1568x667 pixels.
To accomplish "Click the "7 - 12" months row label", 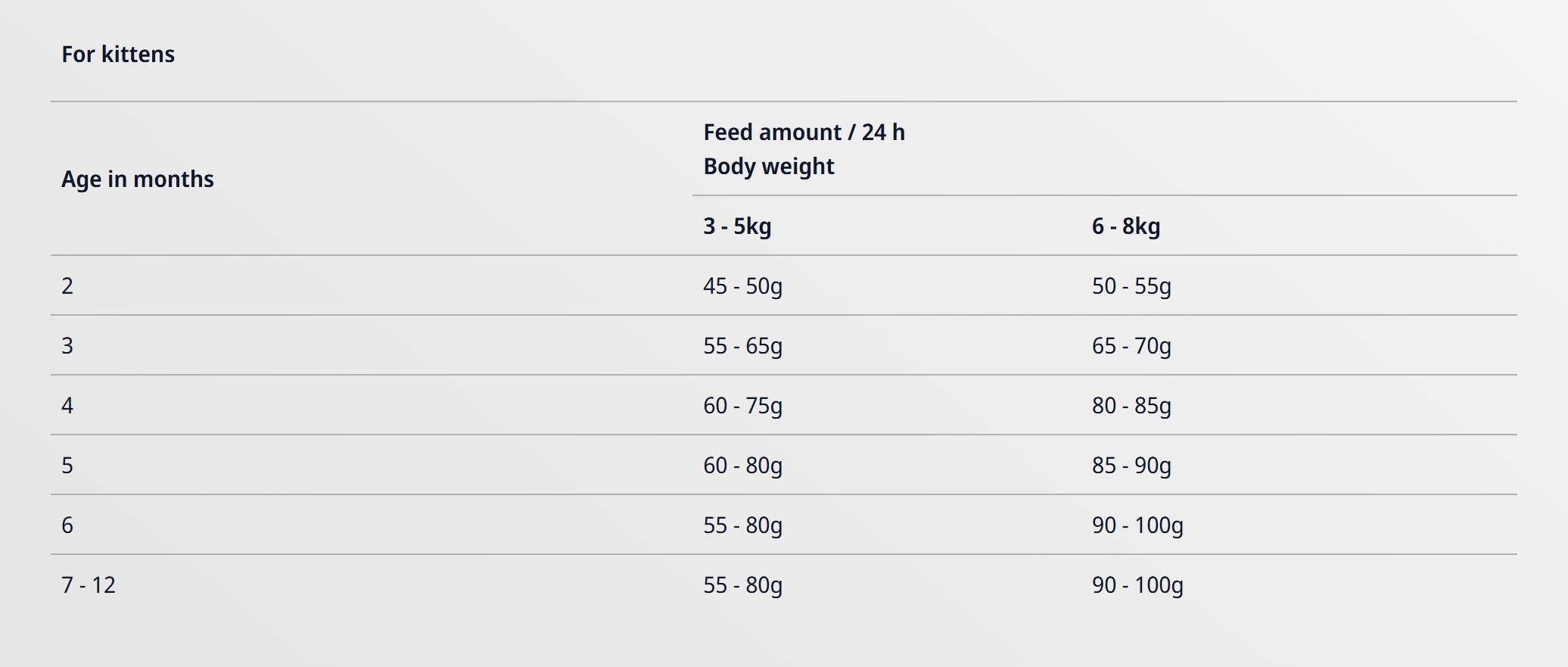I will tap(89, 585).
